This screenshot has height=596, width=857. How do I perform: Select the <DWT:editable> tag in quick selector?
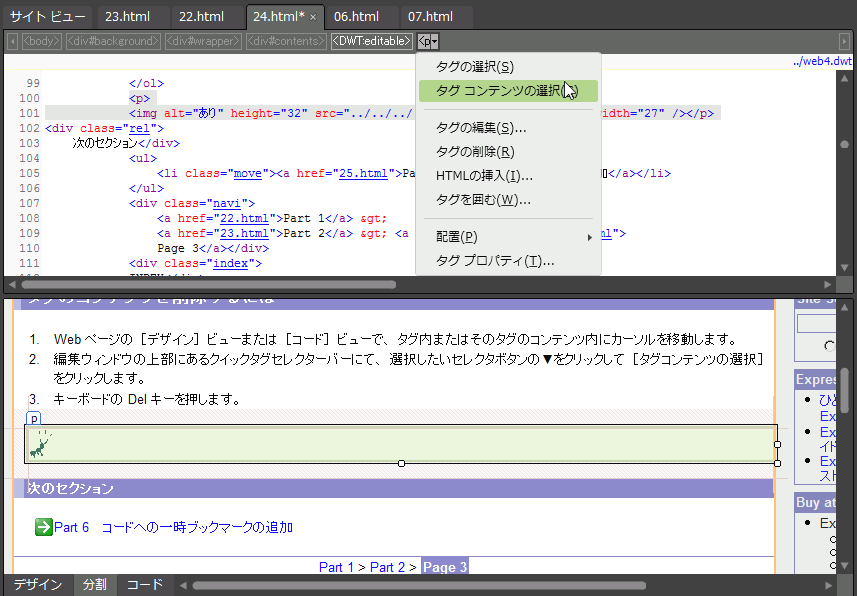pyautogui.click(x=371, y=41)
